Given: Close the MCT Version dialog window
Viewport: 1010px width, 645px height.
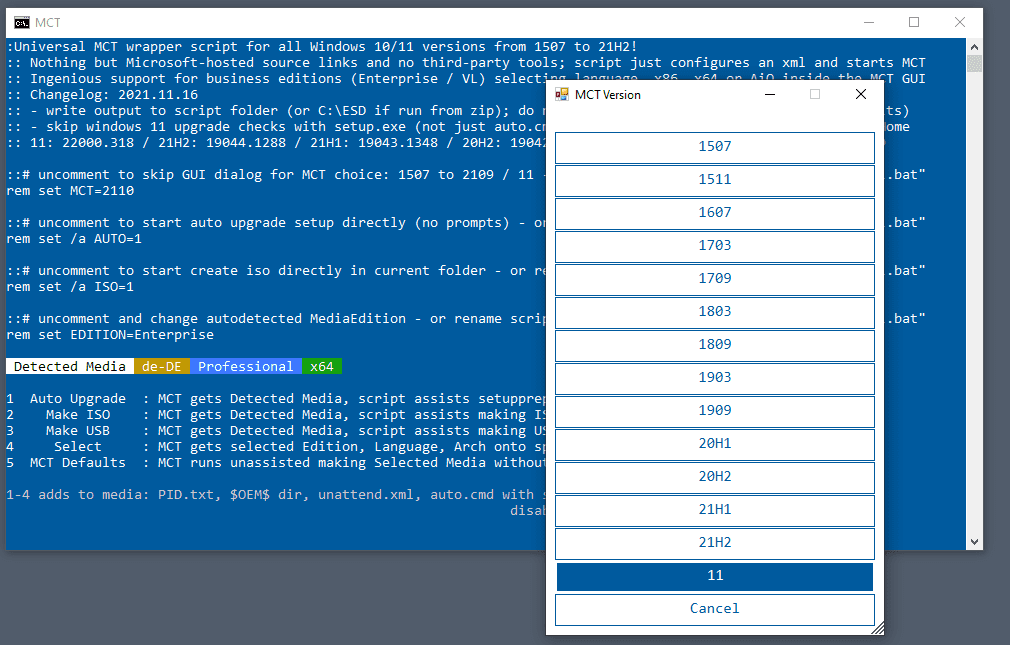Looking at the screenshot, I should pyautogui.click(x=860, y=94).
